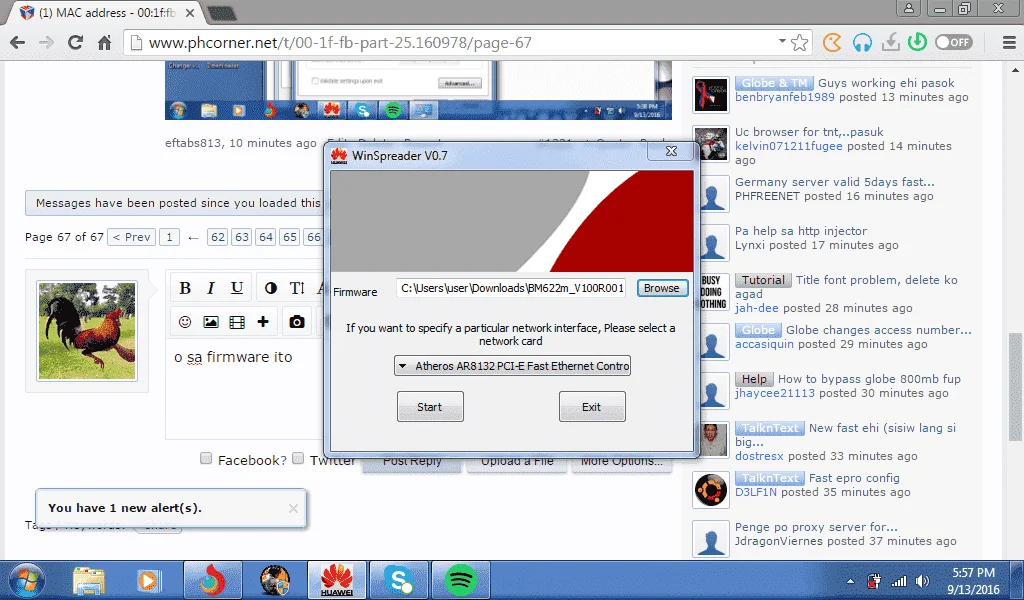The image size is (1024, 600).
Task: Click the volume speaker tray icon
Action: [x=922, y=581]
